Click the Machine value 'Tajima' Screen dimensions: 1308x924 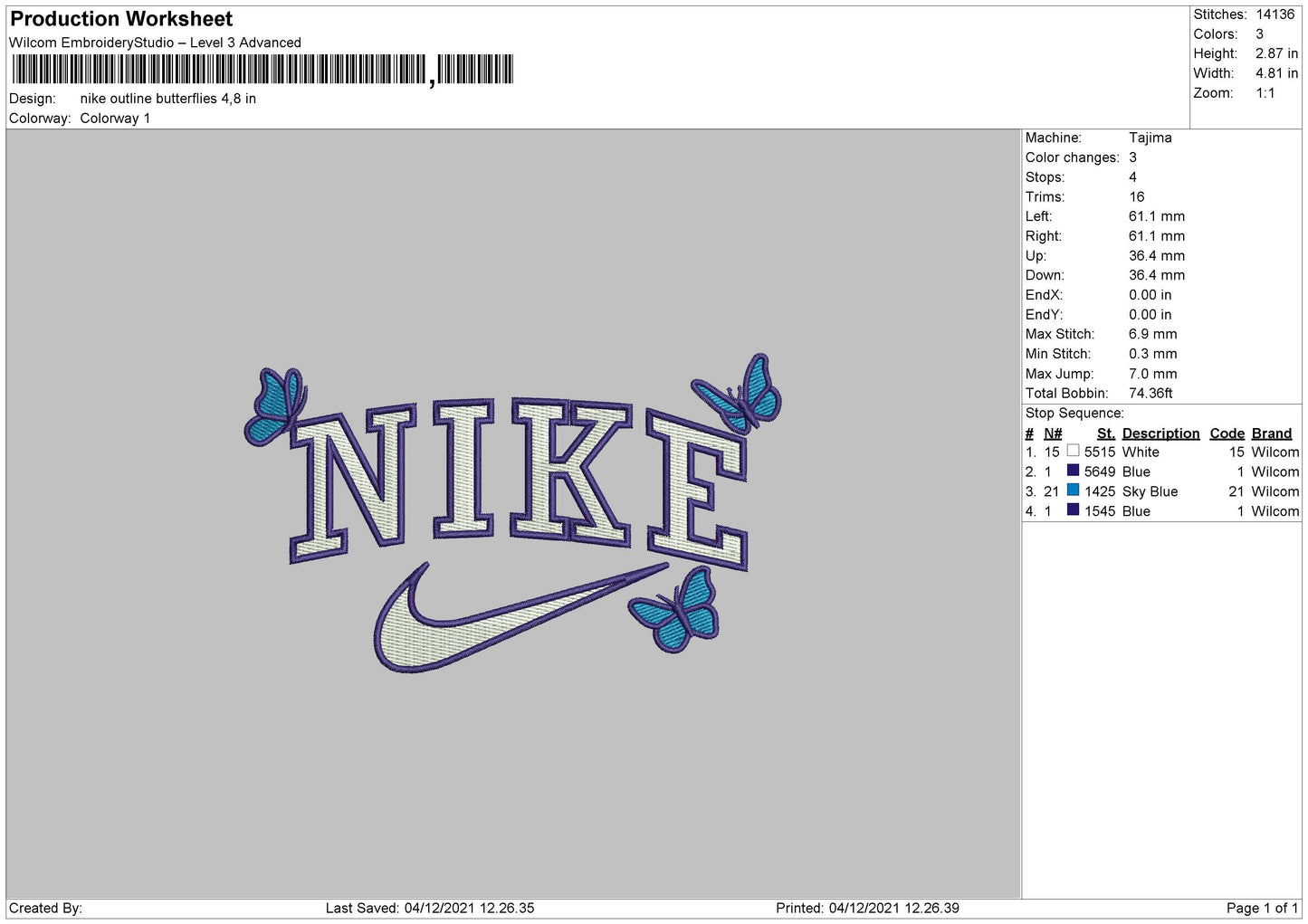click(1150, 138)
